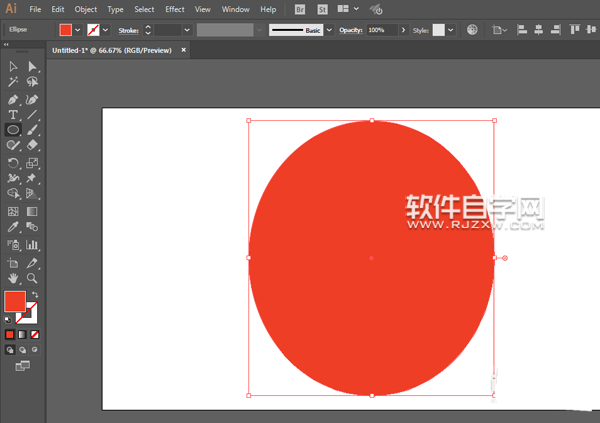The image size is (600, 423).
Task: Expand the Basic brush definition dropdown
Action: click(328, 30)
